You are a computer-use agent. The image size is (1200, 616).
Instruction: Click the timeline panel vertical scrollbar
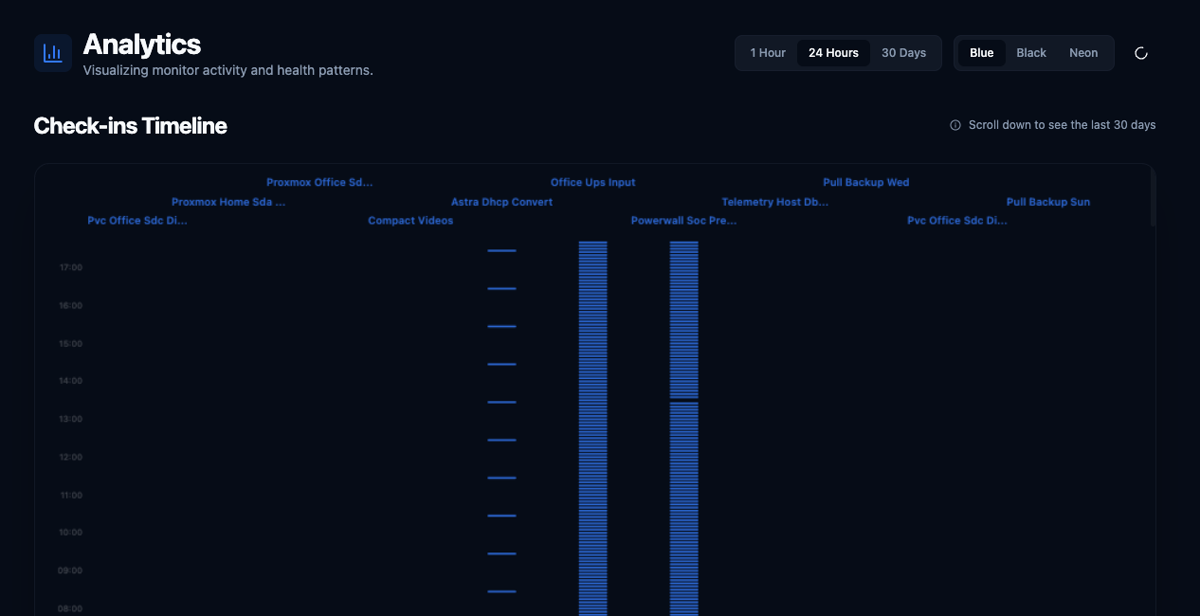tap(1153, 198)
